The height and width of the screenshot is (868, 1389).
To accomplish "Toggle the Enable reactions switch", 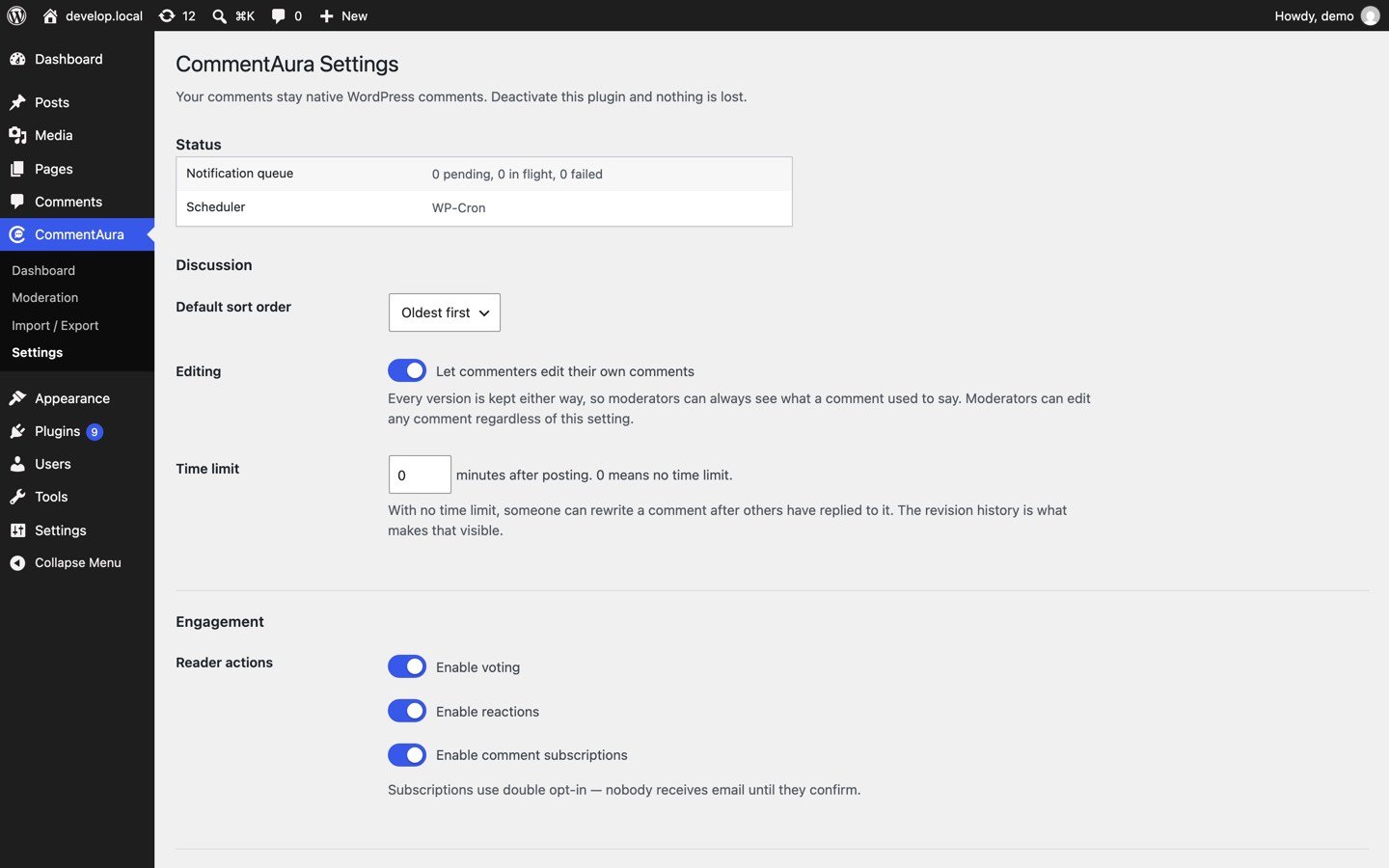I will click(x=407, y=711).
